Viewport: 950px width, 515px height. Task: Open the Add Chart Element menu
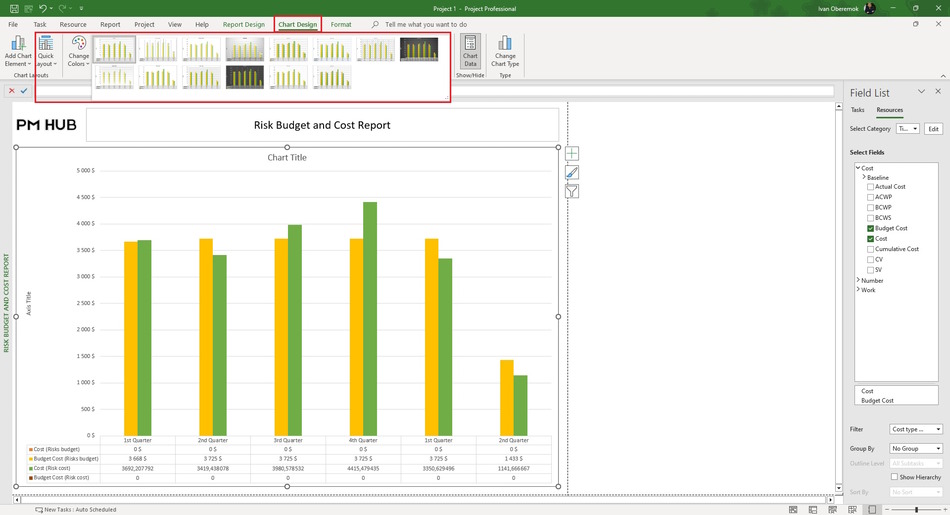(18, 51)
